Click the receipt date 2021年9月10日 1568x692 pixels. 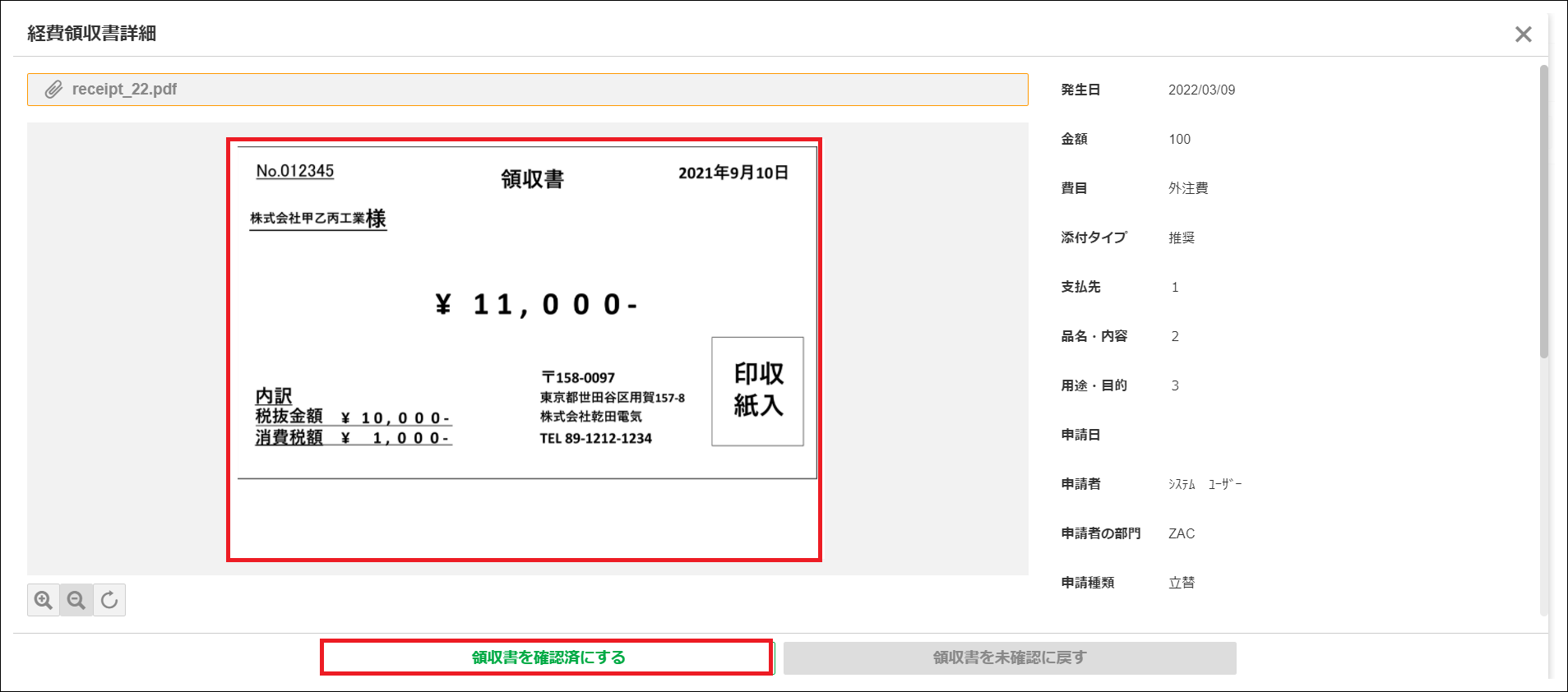click(733, 173)
